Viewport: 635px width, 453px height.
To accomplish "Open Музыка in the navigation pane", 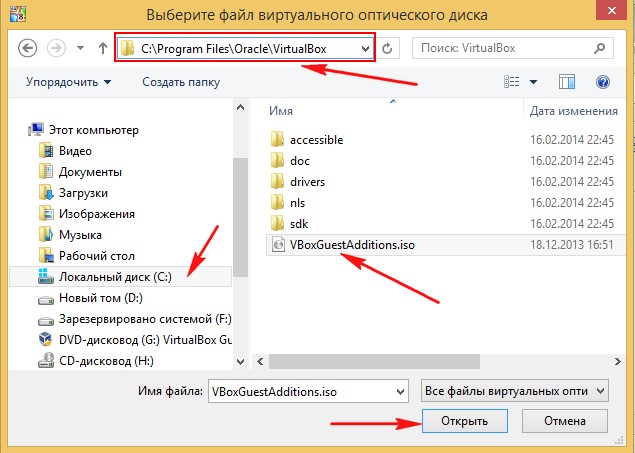I will pos(70,235).
